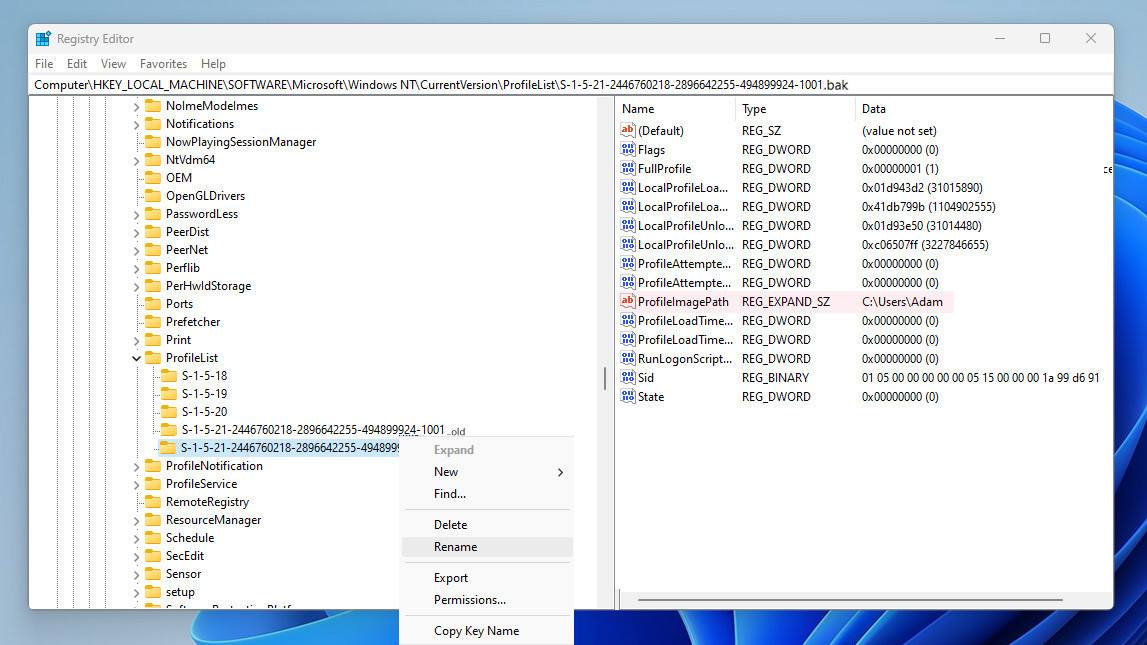Open the Help menu
The height and width of the screenshot is (645, 1147).
click(x=213, y=64)
